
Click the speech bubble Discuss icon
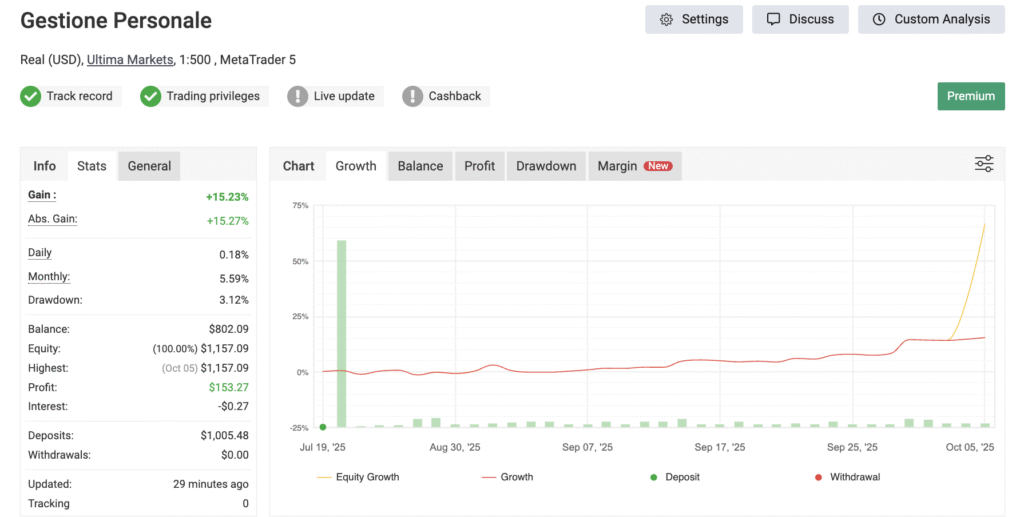773,19
